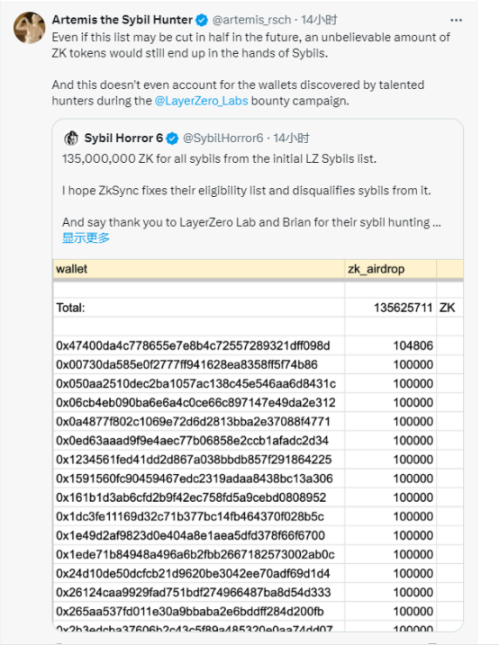This screenshot has width=499, height=645.
Task: Open the @LayerZero_Labs mention link
Action: tap(201, 101)
